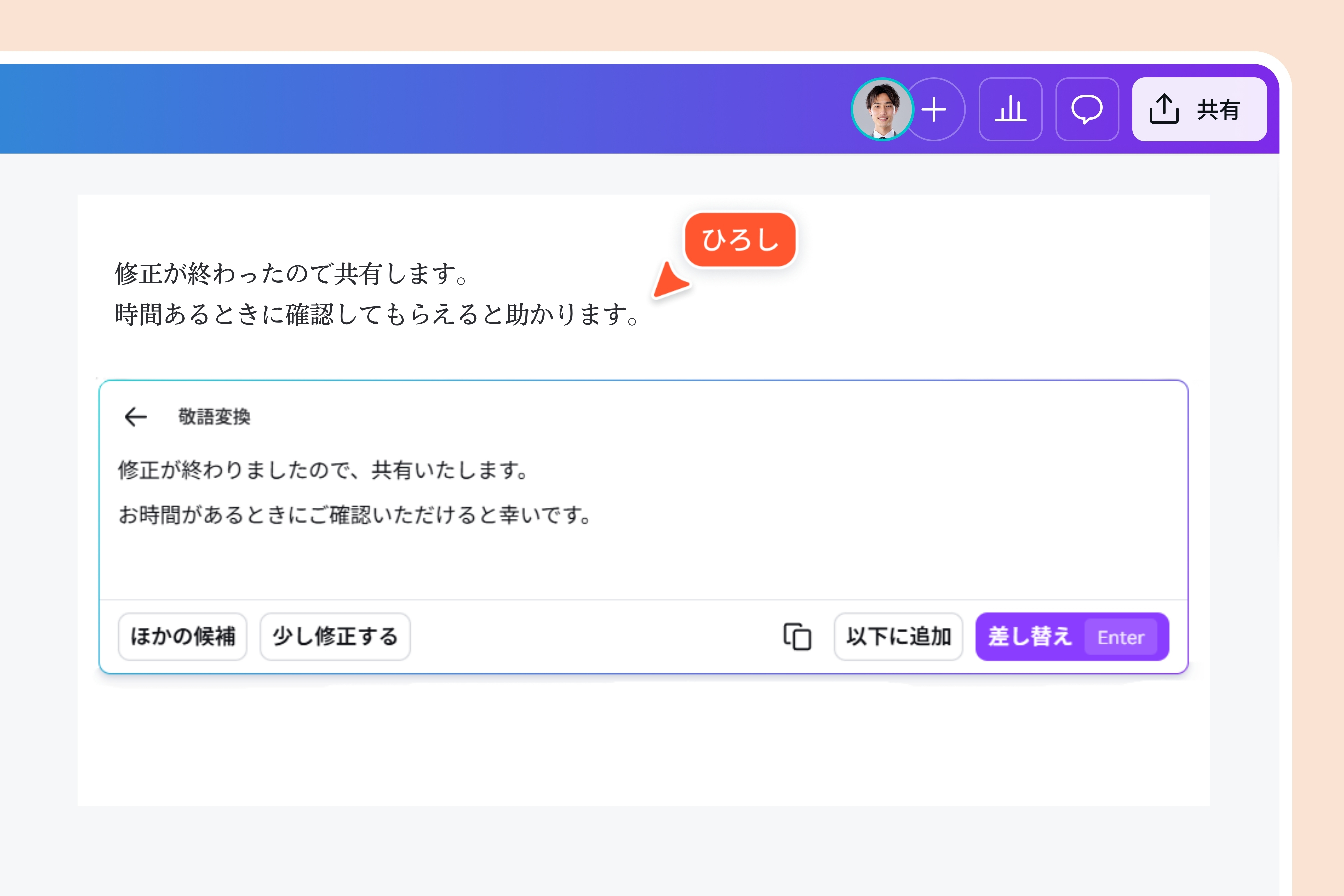
Task: Open the analytics bar chart icon
Action: point(1010,109)
